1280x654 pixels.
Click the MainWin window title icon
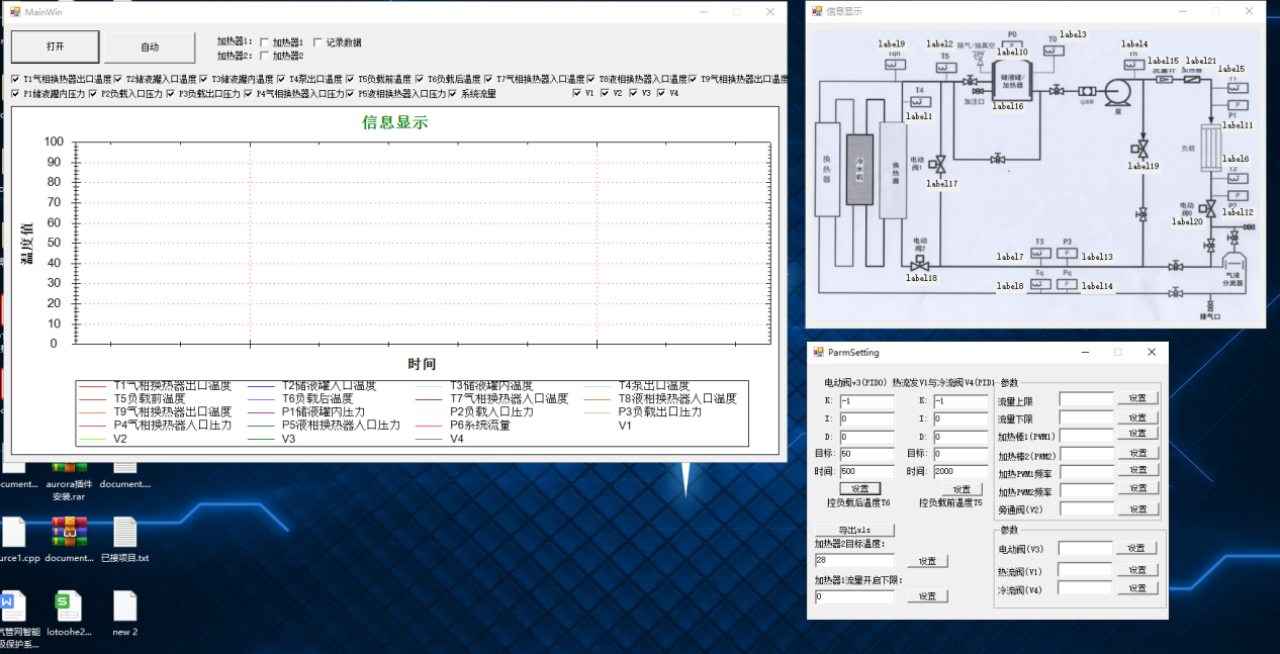point(15,12)
